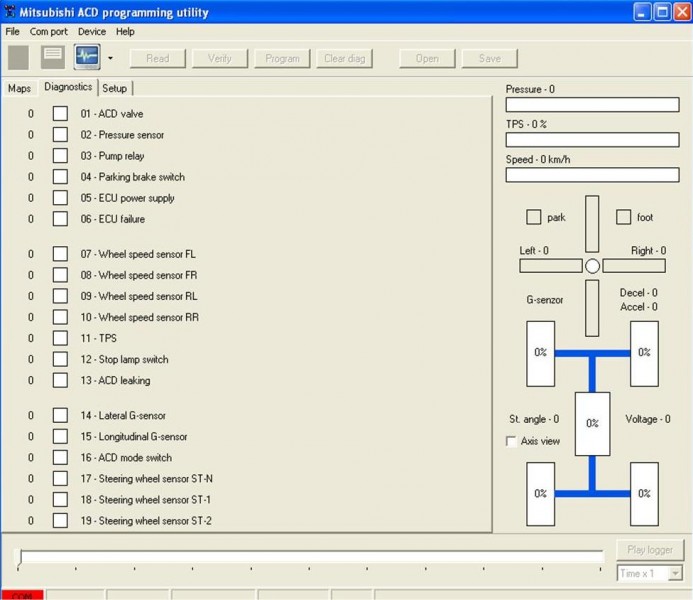693x600 pixels.
Task: Toggle the 11 - TPS checkbox
Action: pos(60,338)
